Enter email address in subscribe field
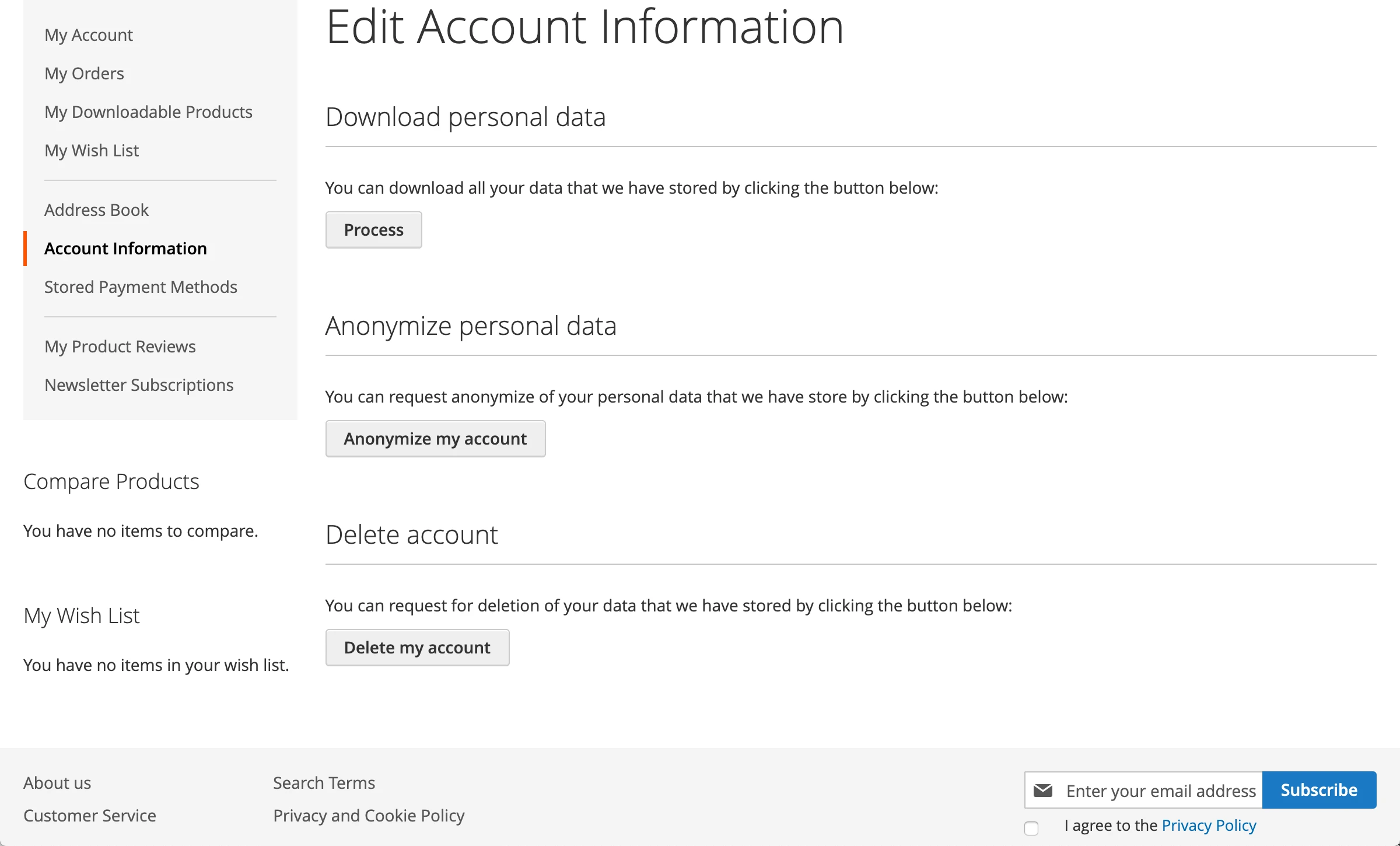This screenshot has width=1400, height=846. (x=1155, y=790)
